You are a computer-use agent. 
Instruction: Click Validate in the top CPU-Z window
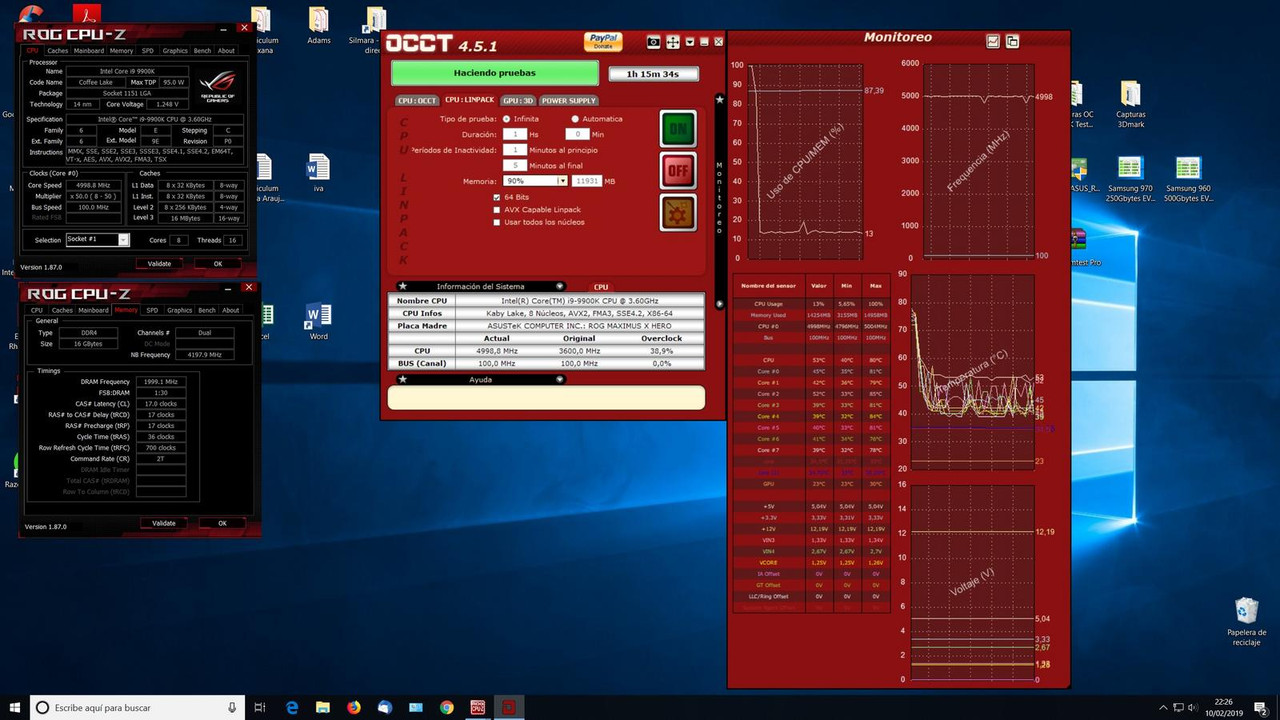pos(159,264)
